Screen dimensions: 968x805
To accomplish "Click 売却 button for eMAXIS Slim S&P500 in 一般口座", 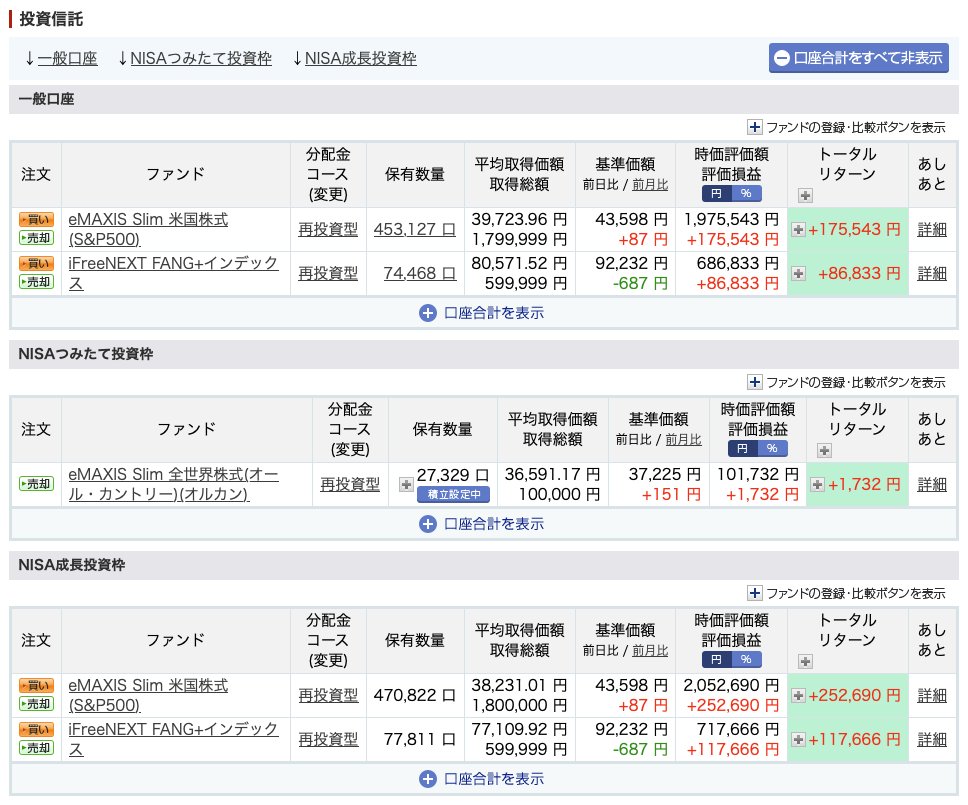I will 36,238.
